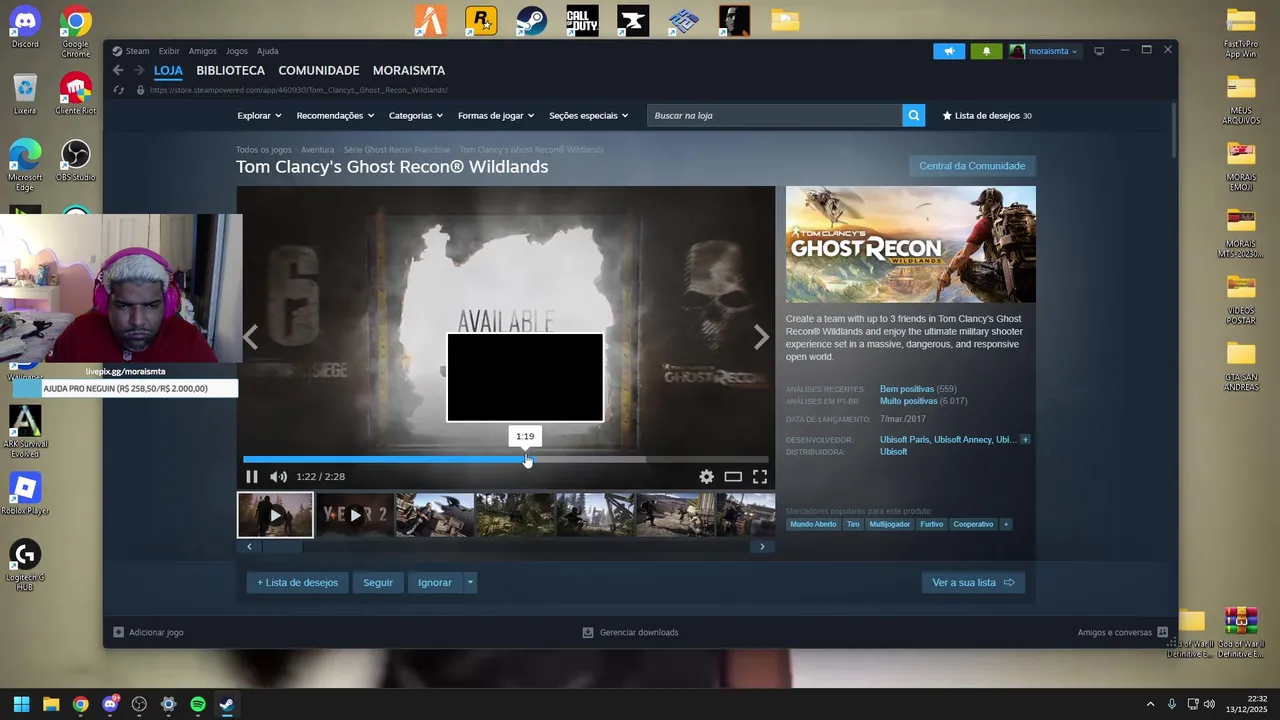Show hidden system tray icons

pyautogui.click(x=1150, y=704)
